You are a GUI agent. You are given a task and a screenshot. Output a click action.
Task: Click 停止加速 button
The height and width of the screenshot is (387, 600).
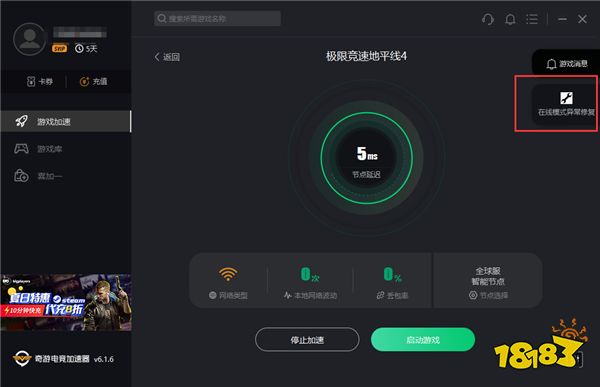(307, 340)
